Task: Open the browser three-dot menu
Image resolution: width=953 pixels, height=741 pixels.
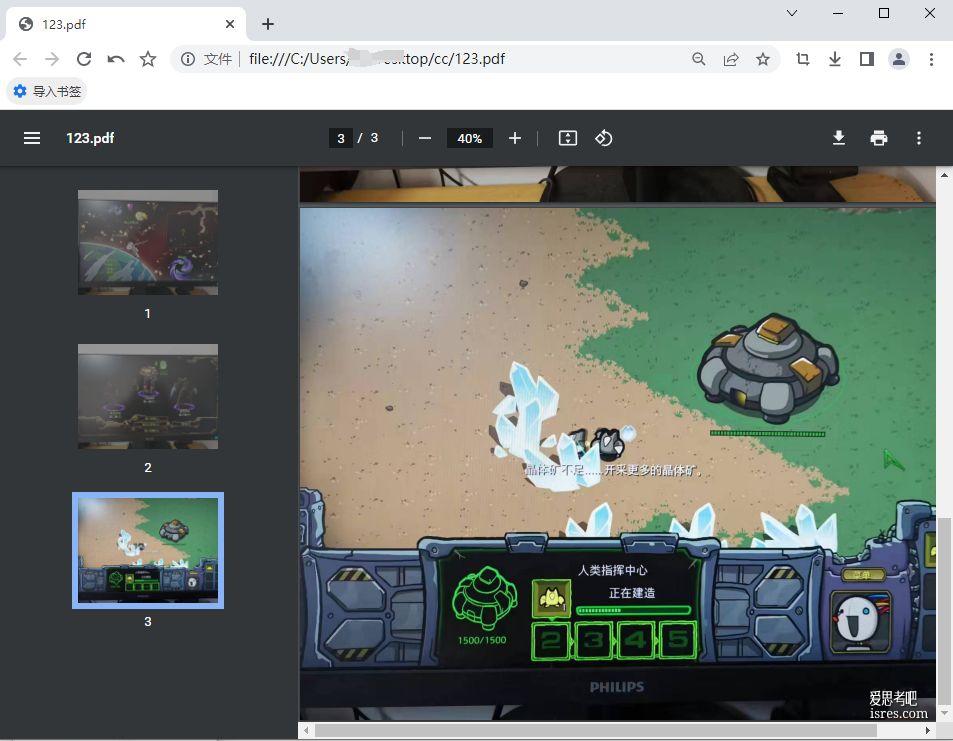Action: [x=931, y=59]
